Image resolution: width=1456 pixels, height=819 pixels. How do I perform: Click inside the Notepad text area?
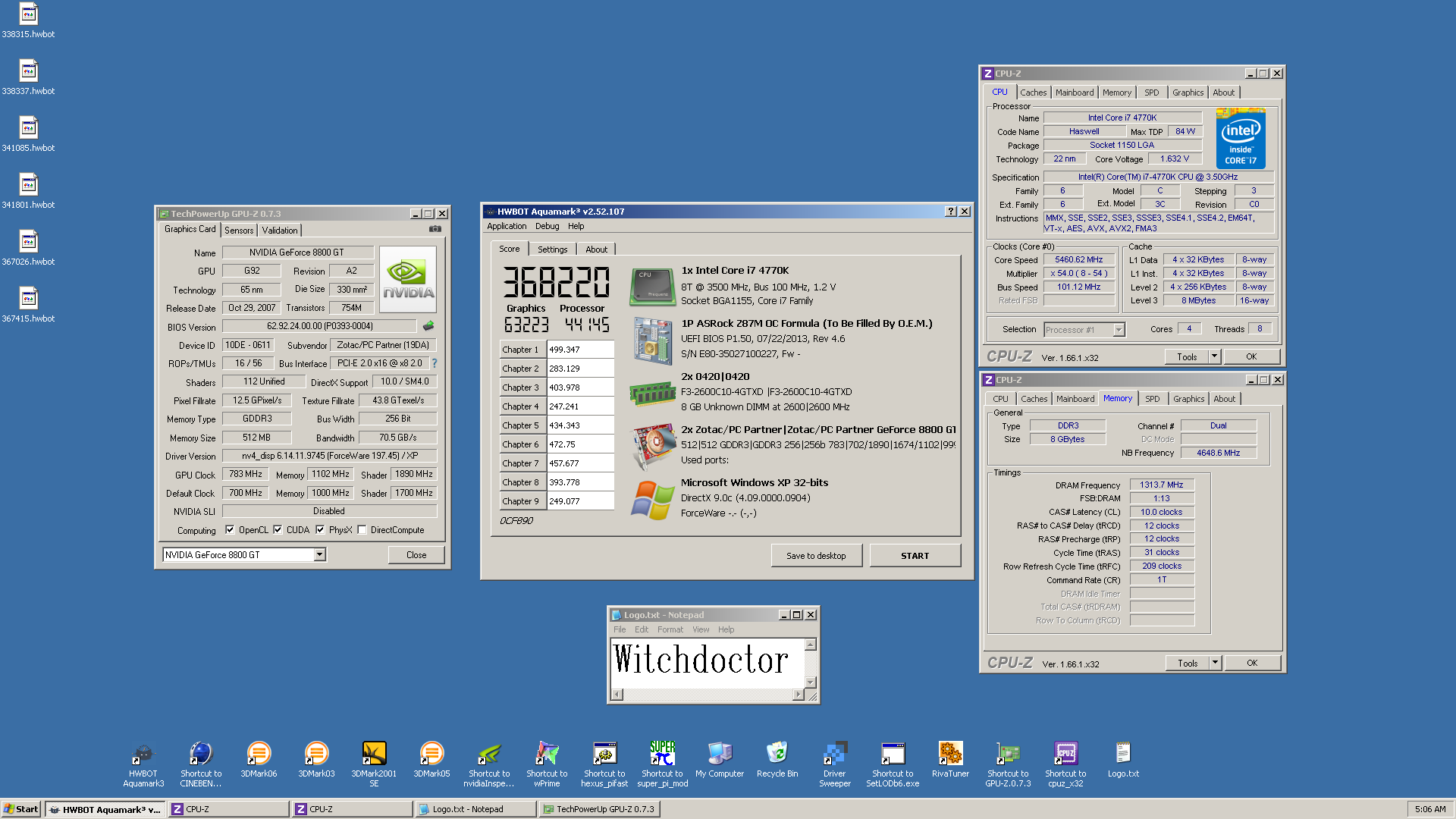pos(708,663)
